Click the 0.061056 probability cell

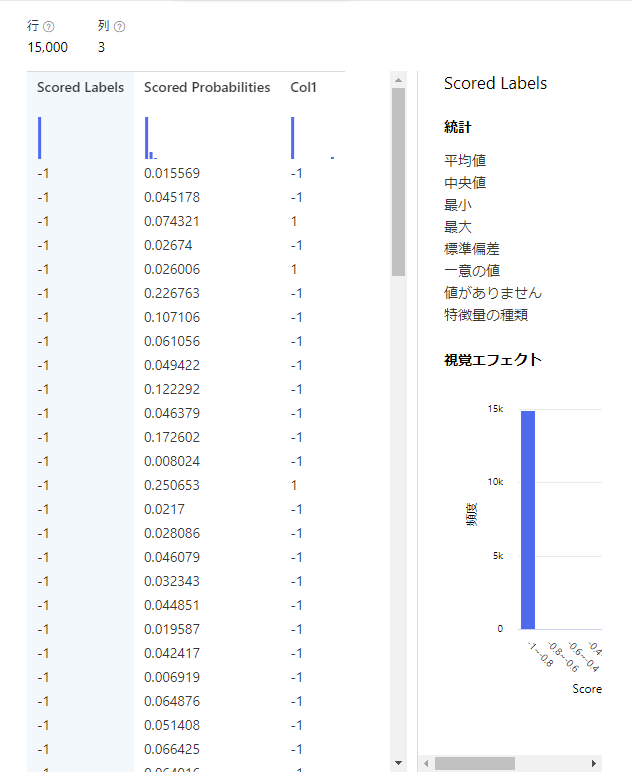point(172,341)
